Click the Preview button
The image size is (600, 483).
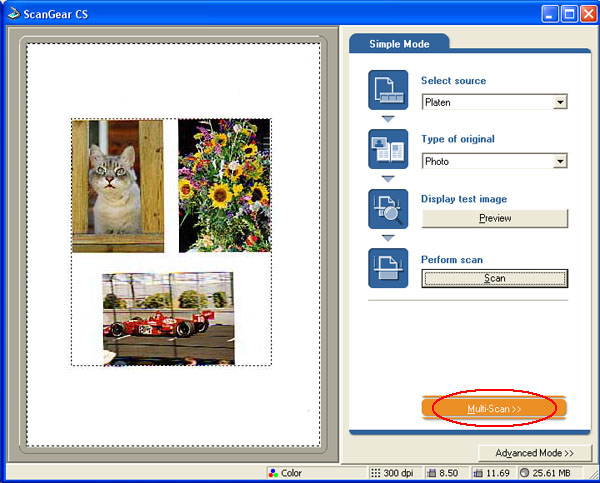click(495, 218)
